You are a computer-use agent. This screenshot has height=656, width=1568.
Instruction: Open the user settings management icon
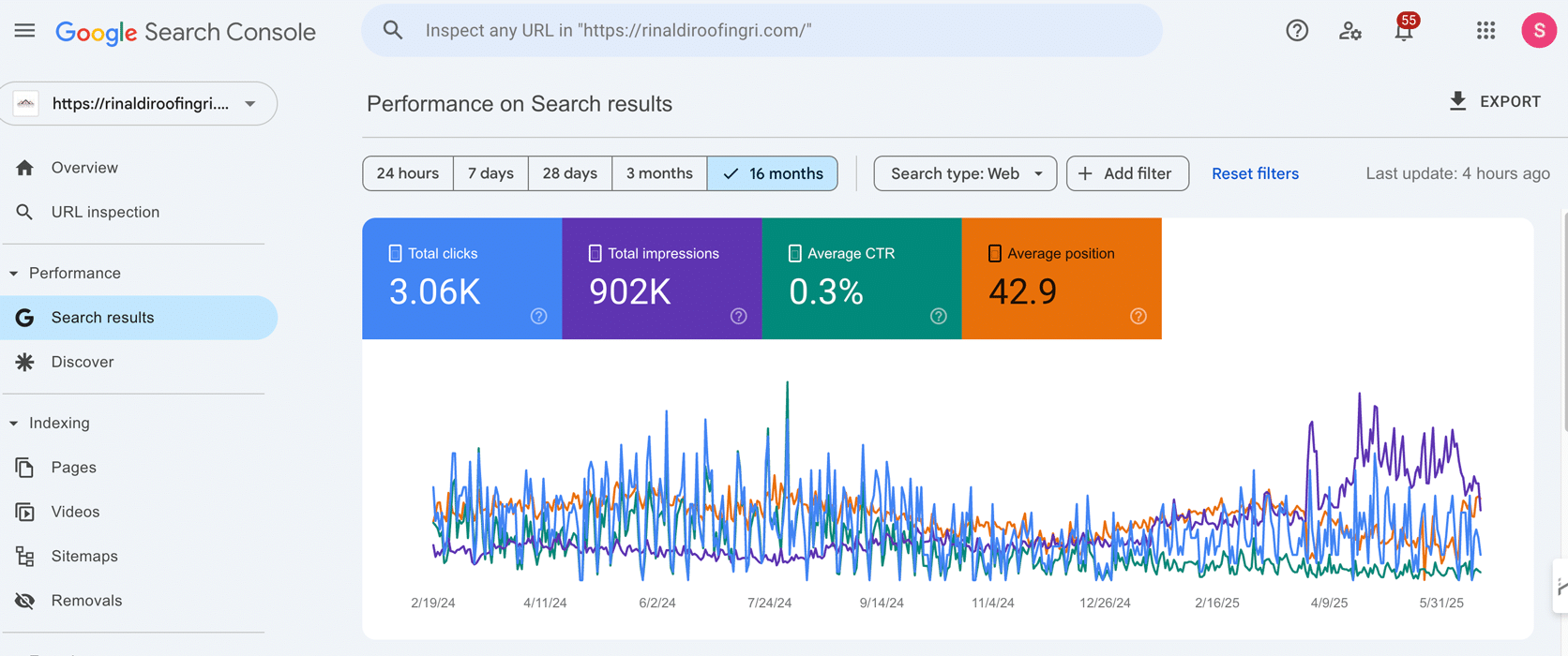click(x=1349, y=31)
